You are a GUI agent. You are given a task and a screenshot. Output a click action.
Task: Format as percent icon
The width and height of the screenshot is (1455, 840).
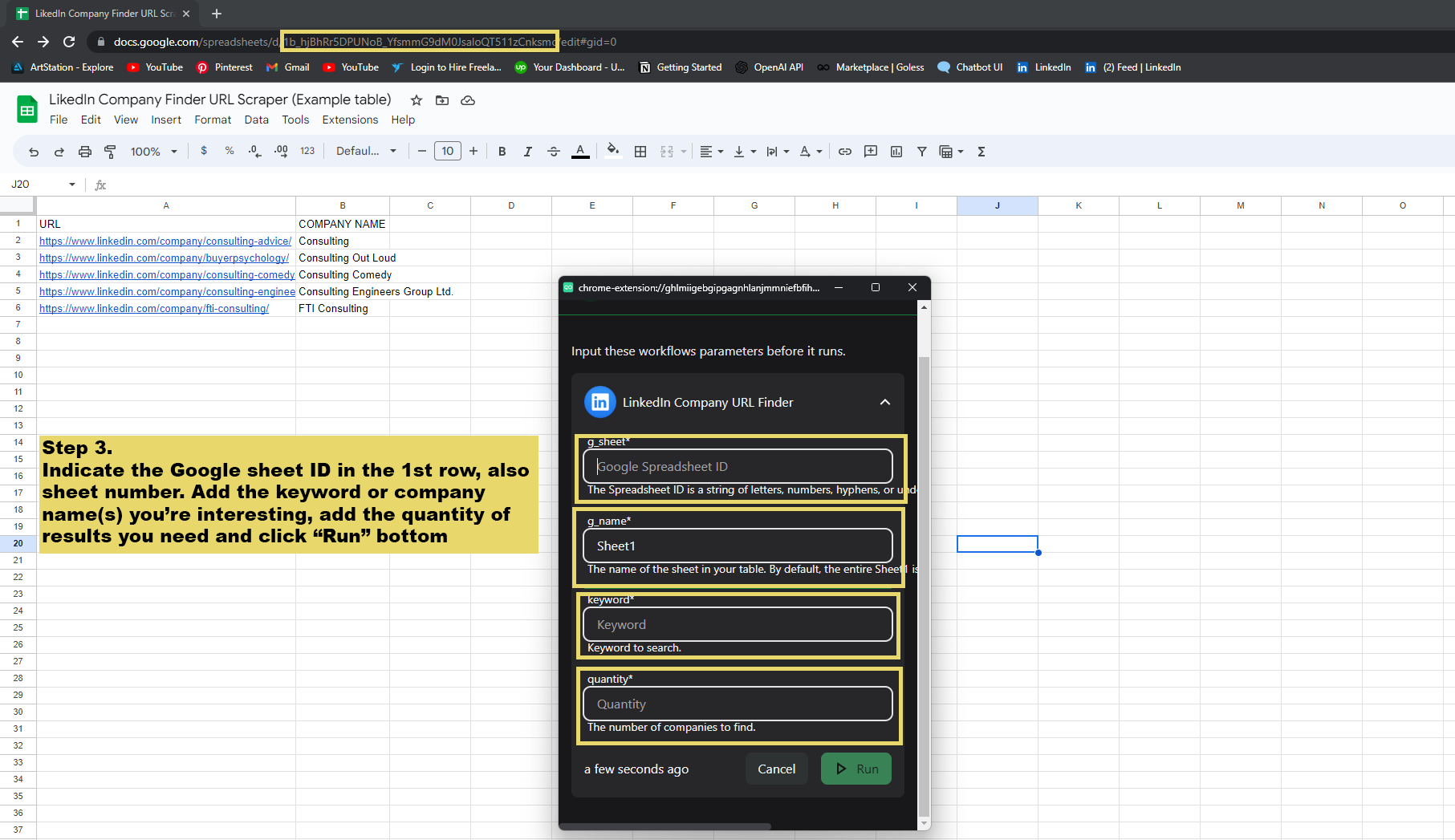pyautogui.click(x=230, y=151)
